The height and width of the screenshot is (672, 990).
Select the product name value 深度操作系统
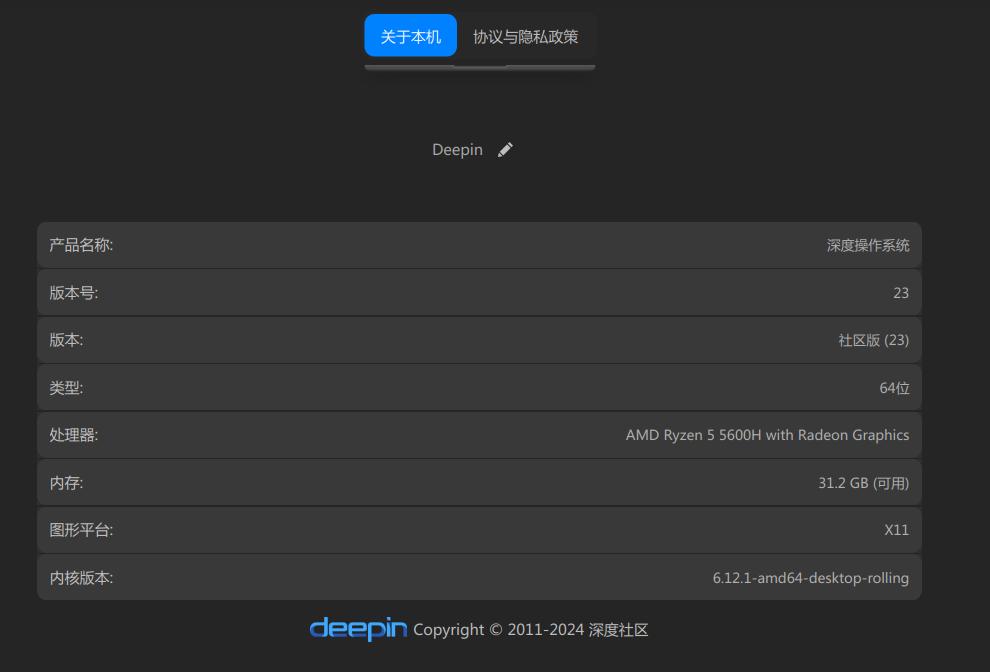coord(868,245)
